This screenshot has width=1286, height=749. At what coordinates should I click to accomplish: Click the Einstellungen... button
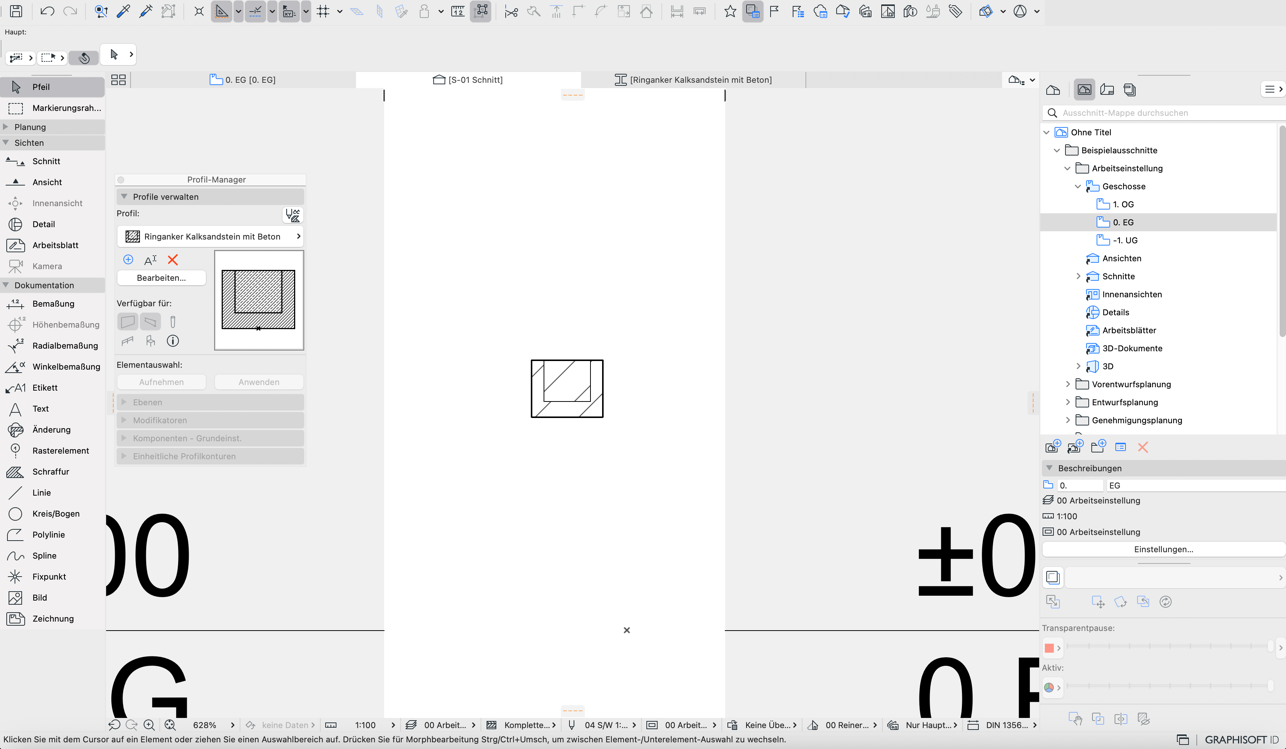1163,549
